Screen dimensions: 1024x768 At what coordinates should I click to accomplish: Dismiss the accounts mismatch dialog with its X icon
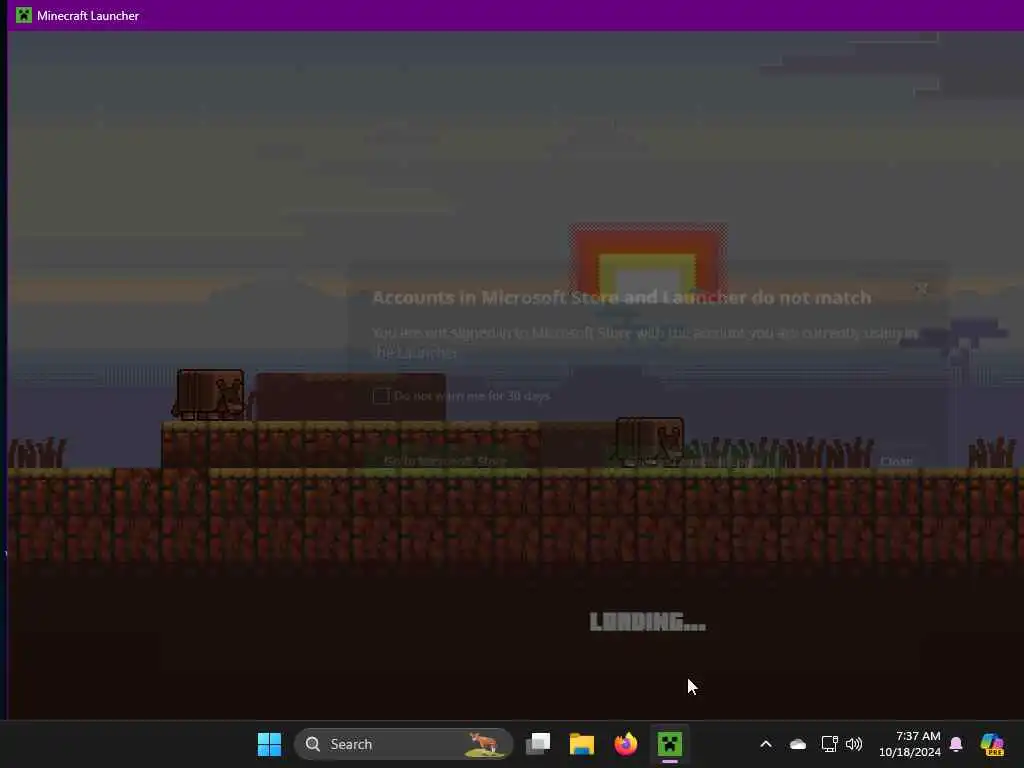point(921,288)
